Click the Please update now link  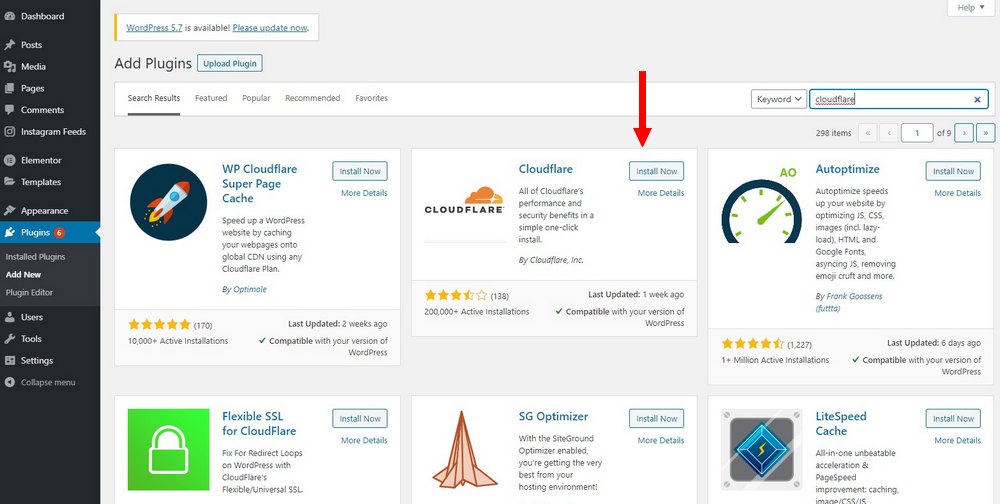[x=270, y=27]
